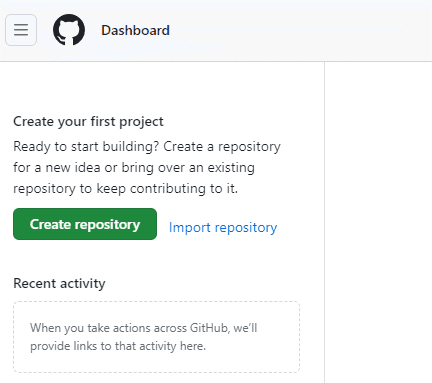Screen dimensions: 432x383
Task: Click blank space in the top header bar
Action: click(300, 30)
